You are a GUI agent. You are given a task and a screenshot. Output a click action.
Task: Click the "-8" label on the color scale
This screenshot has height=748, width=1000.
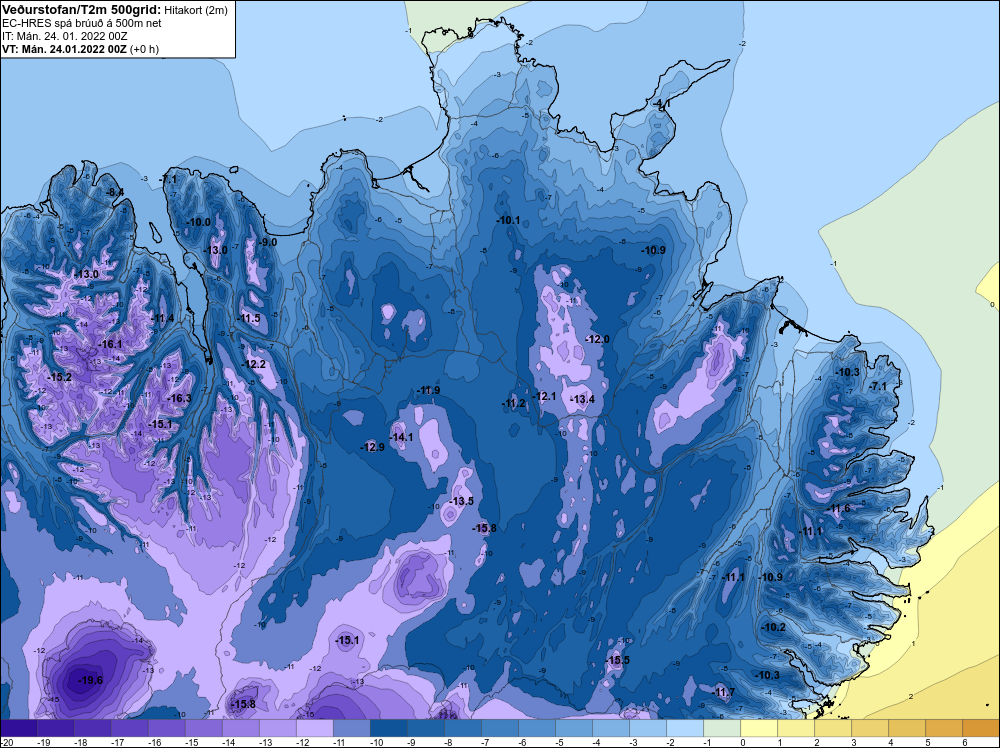click(x=448, y=742)
